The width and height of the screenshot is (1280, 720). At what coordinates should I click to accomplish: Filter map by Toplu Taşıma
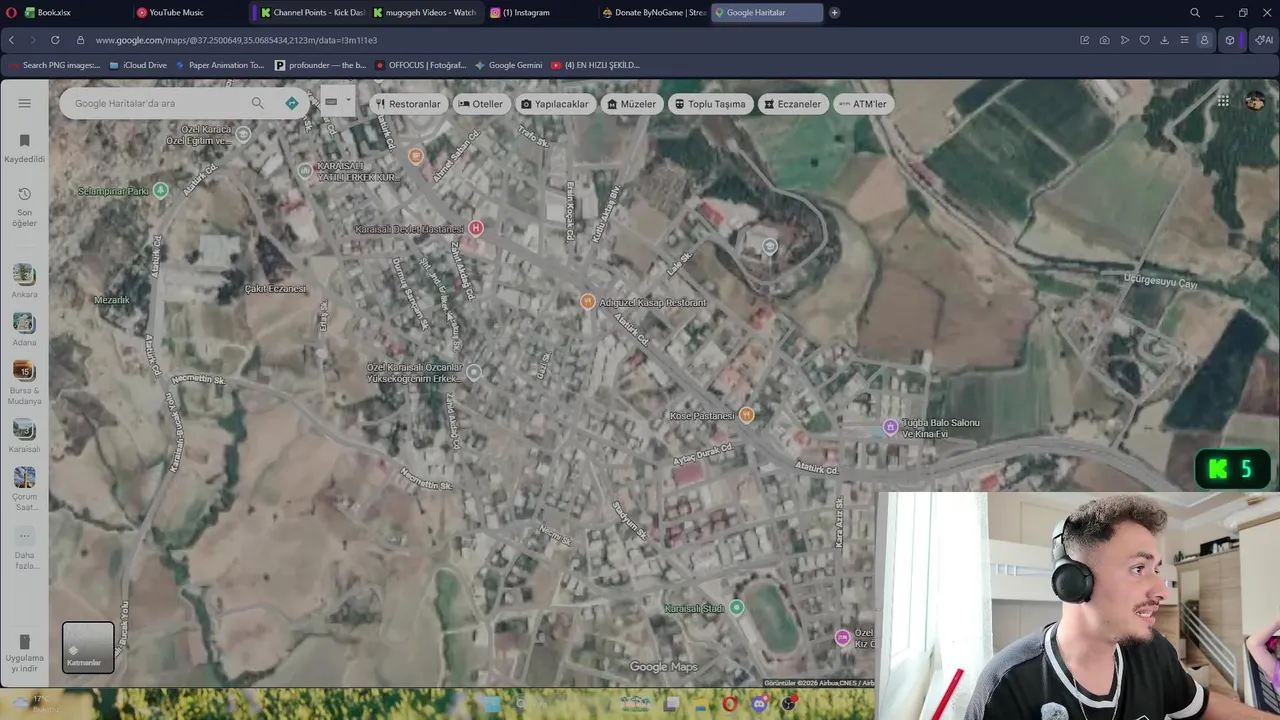click(710, 104)
